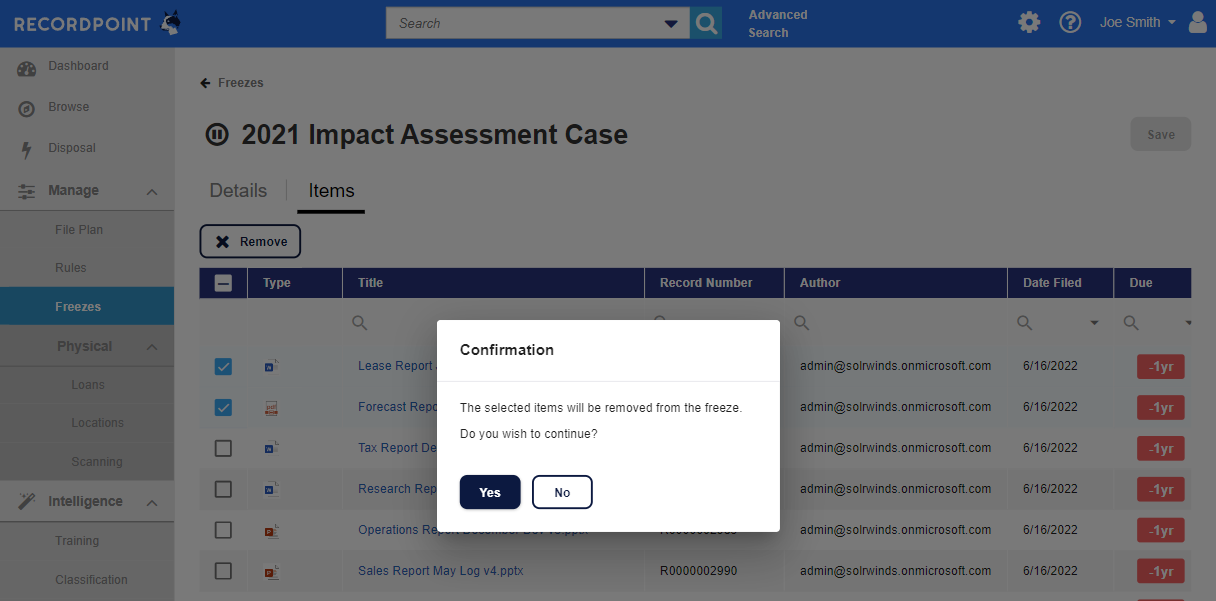Open Freezes in the sidebar menu
The width and height of the screenshot is (1216, 601).
tap(78, 307)
